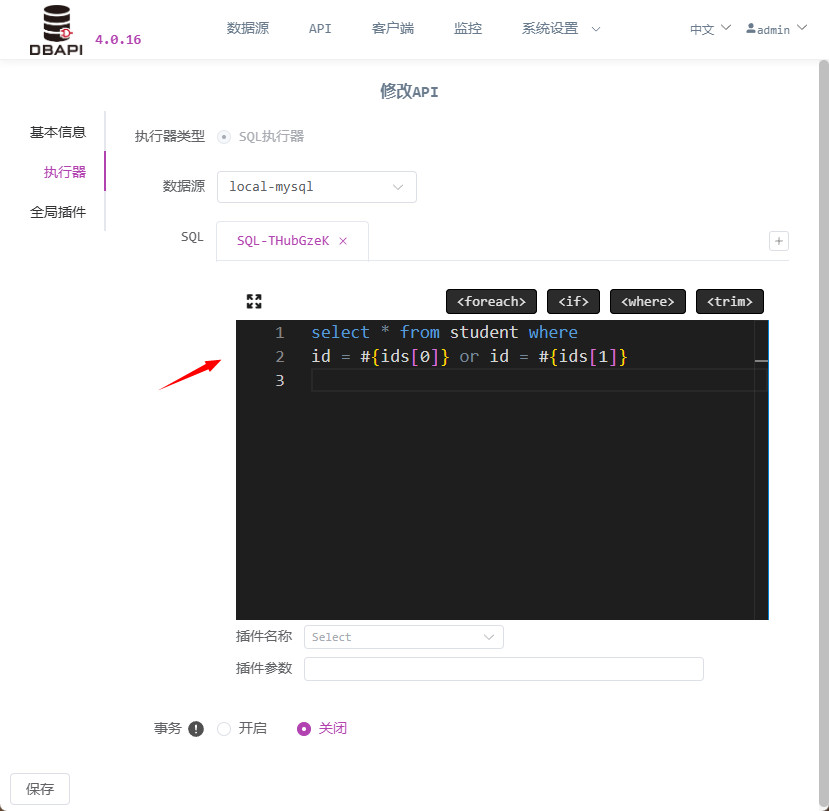Open the 系统设置 top menu
The width and height of the screenshot is (829, 811).
pyautogui.click(x=550, y=28)
